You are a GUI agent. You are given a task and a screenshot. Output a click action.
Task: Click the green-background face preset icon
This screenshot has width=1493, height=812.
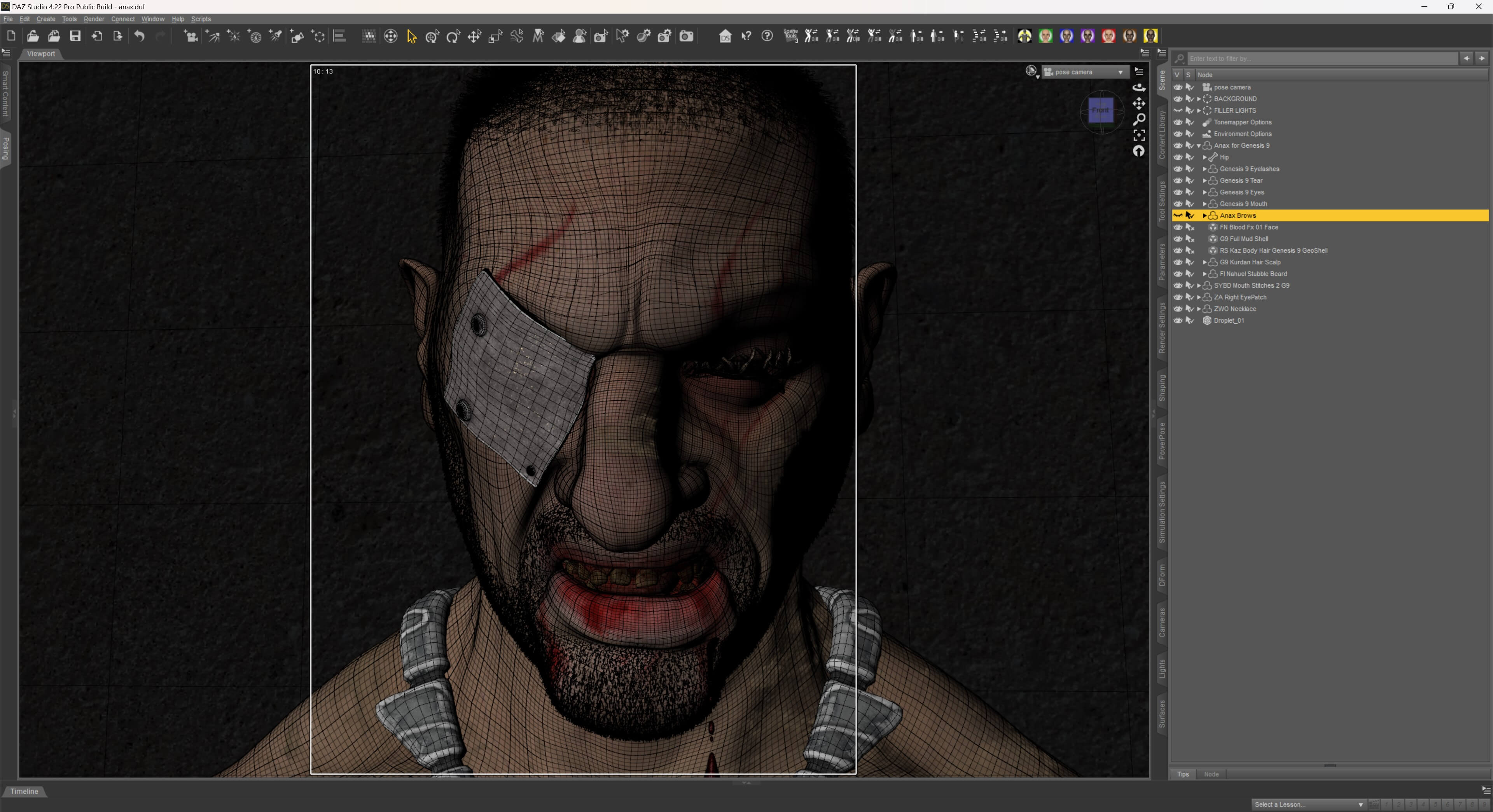1045,36
